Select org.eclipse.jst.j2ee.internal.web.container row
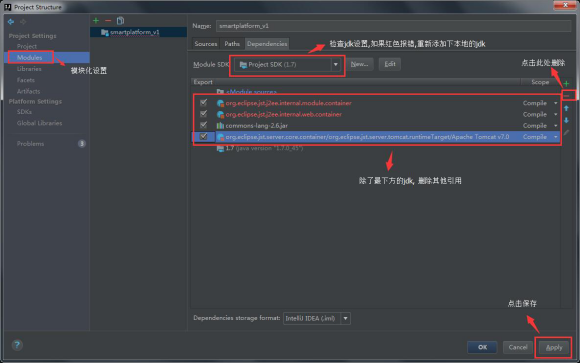 (375, 114)
